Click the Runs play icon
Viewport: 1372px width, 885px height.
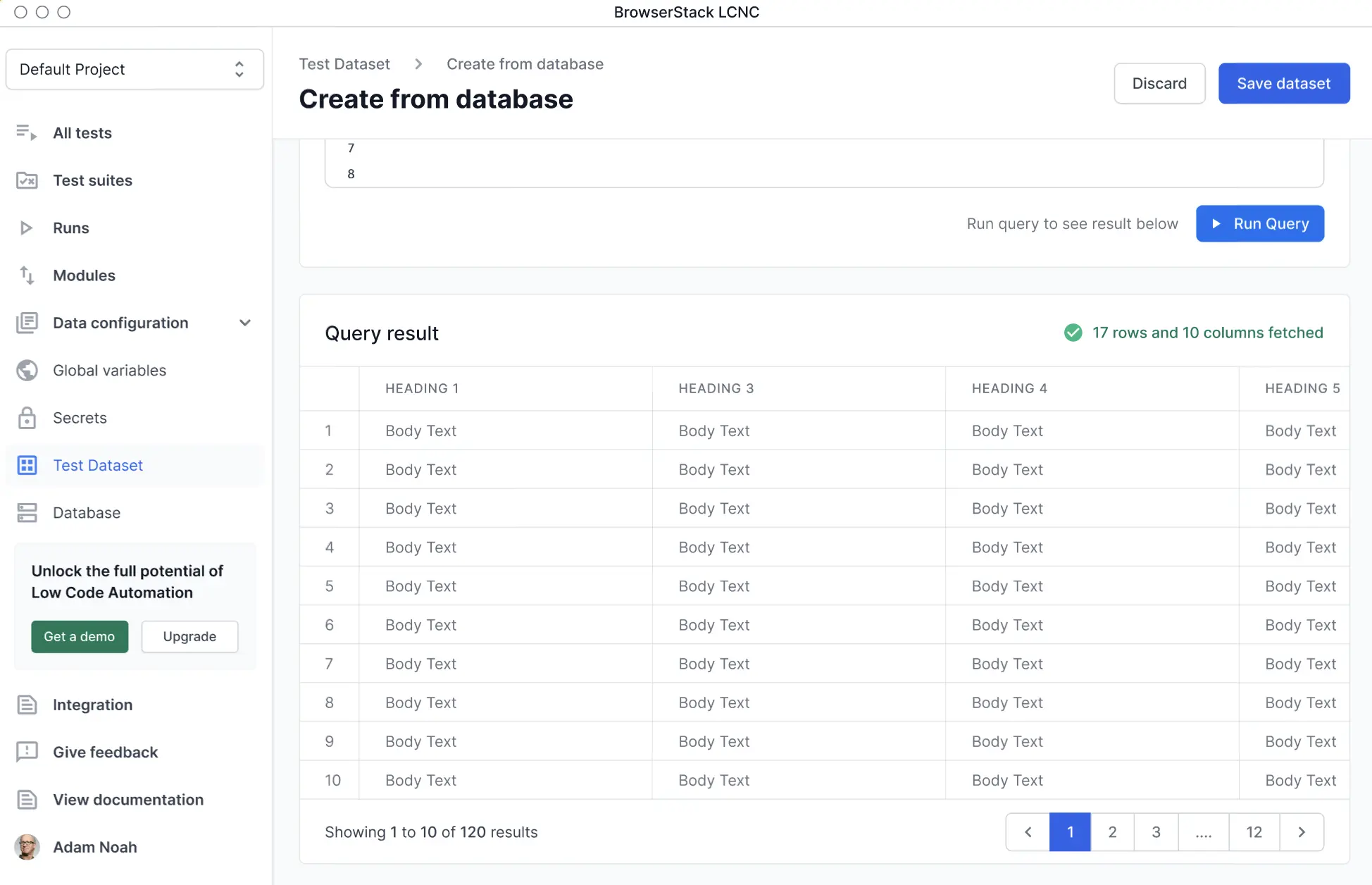point(27,228)
